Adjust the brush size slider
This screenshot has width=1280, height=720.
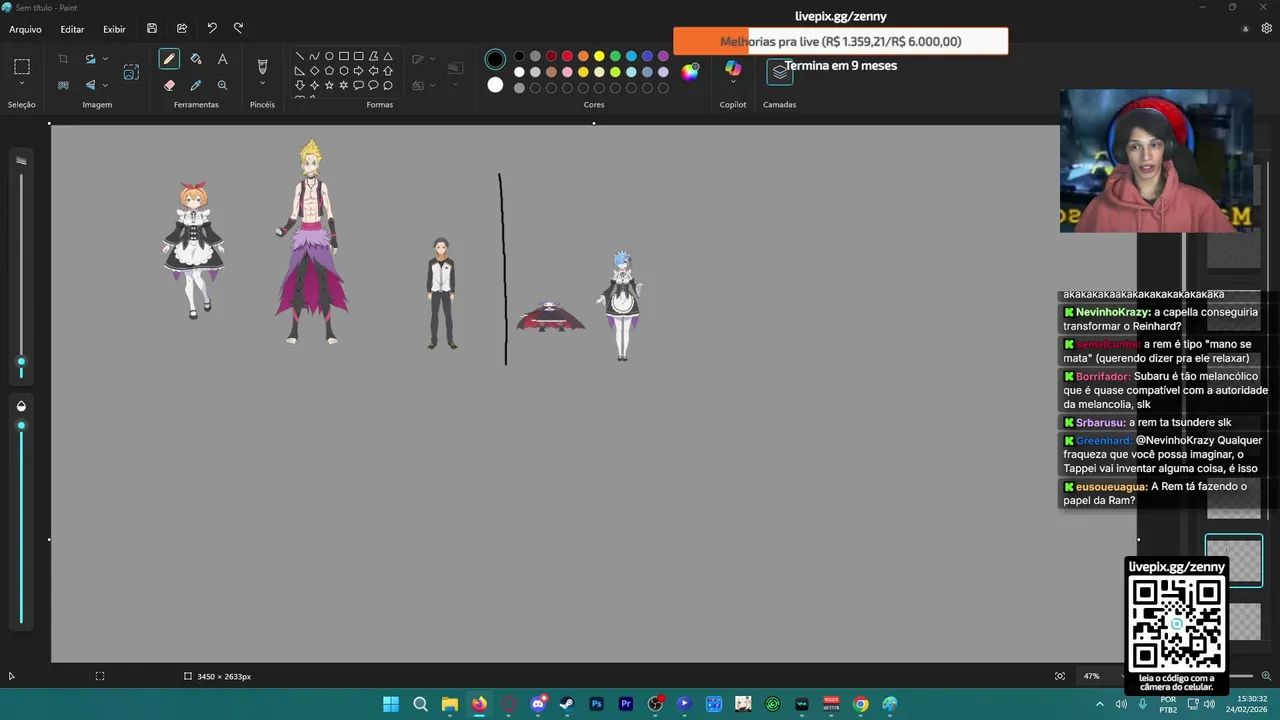[21, 363]
